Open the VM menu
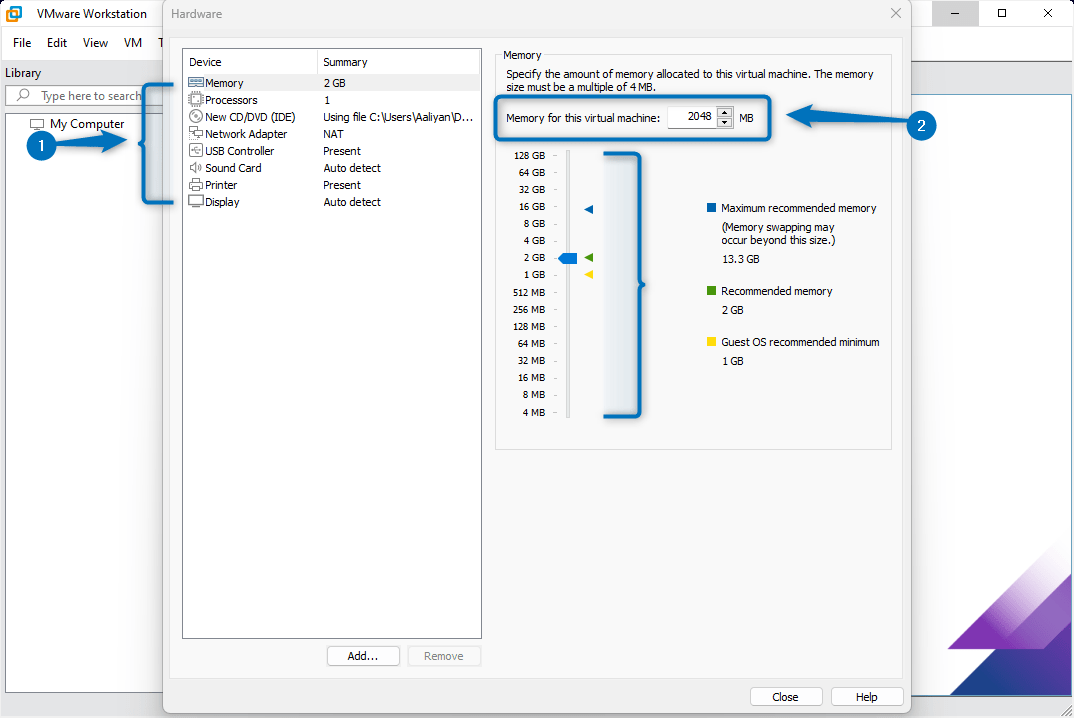 (131, 43)
